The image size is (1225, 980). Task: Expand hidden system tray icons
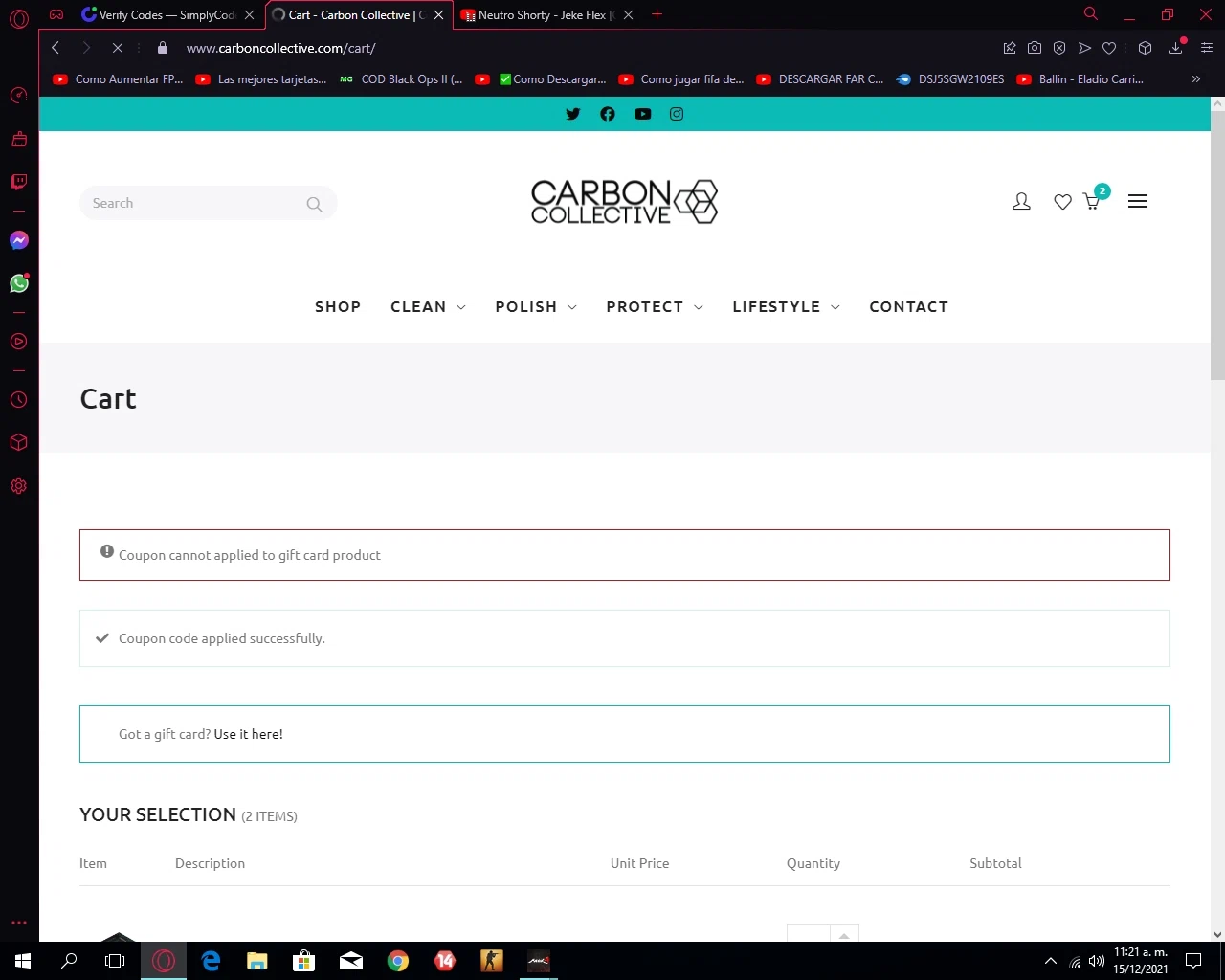pos(1050,961)
